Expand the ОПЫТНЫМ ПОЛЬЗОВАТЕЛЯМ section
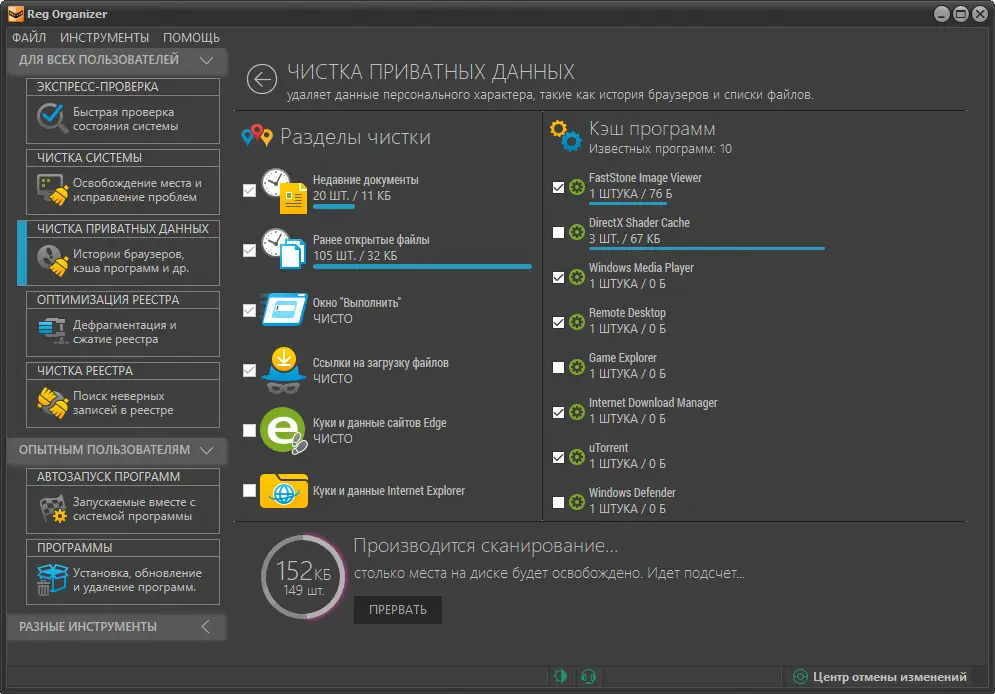This screenshot has width=995, height=694. pos(208,451)
